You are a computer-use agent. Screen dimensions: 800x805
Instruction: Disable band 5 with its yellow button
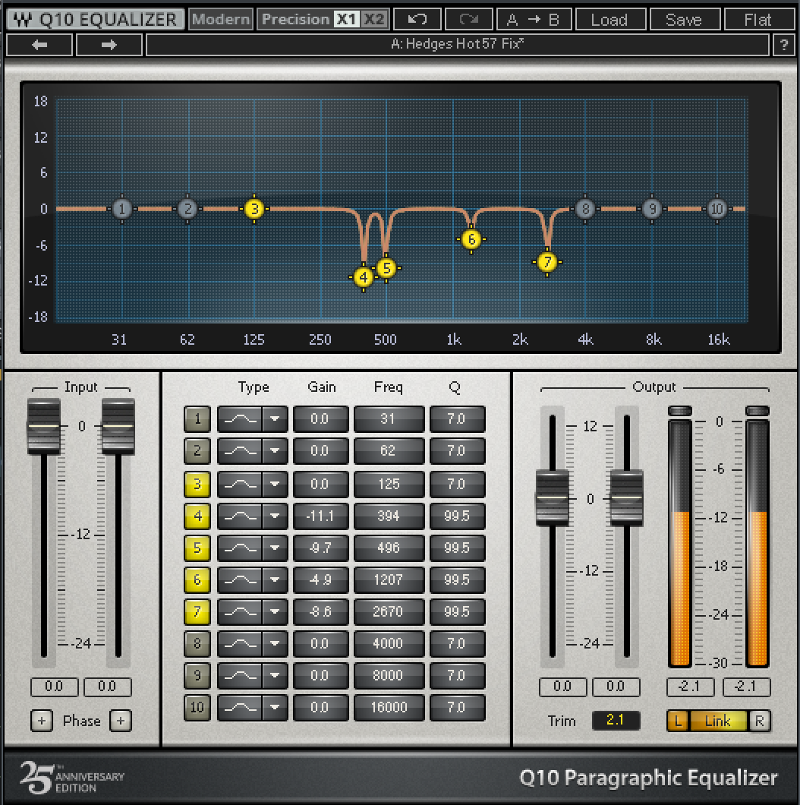[x=197, y=548]
